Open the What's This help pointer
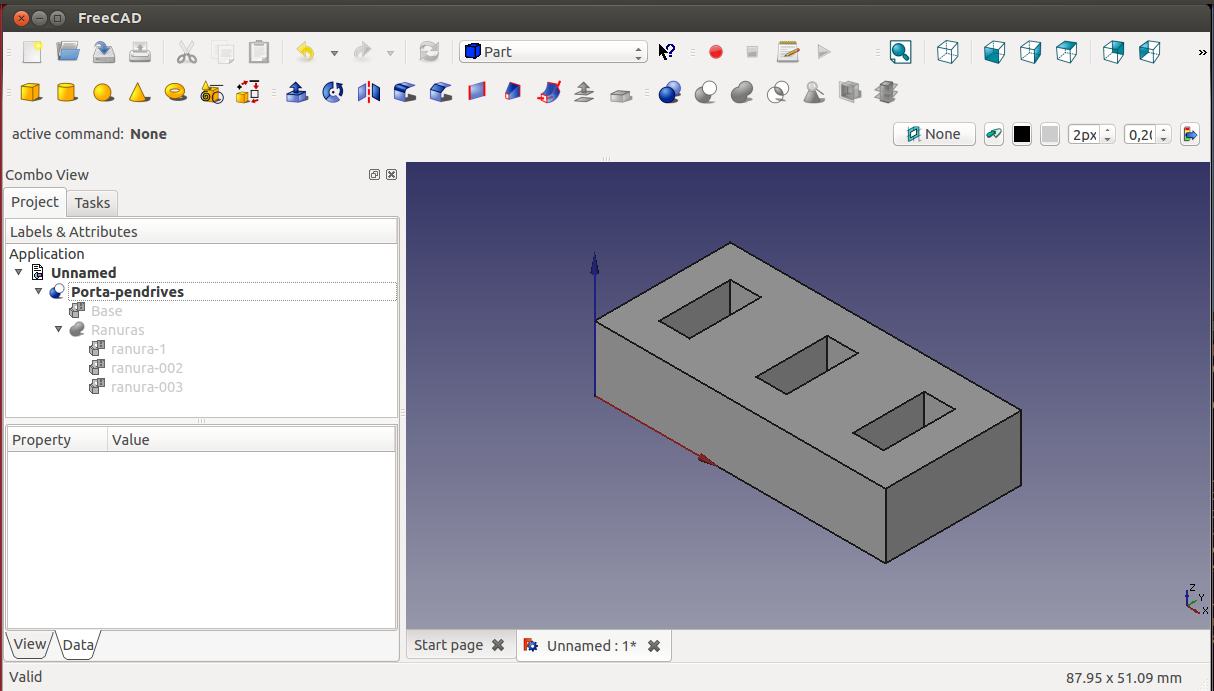The width and height of the screenshot is (1214, 691). 667,52
